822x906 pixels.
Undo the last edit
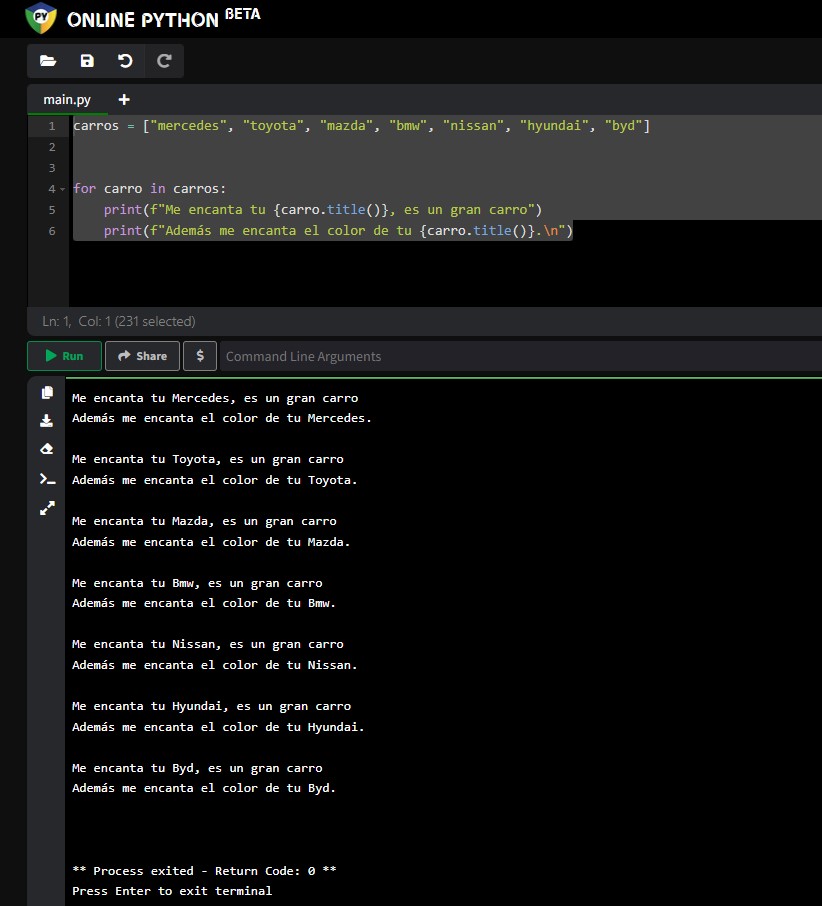coord(125,61)
